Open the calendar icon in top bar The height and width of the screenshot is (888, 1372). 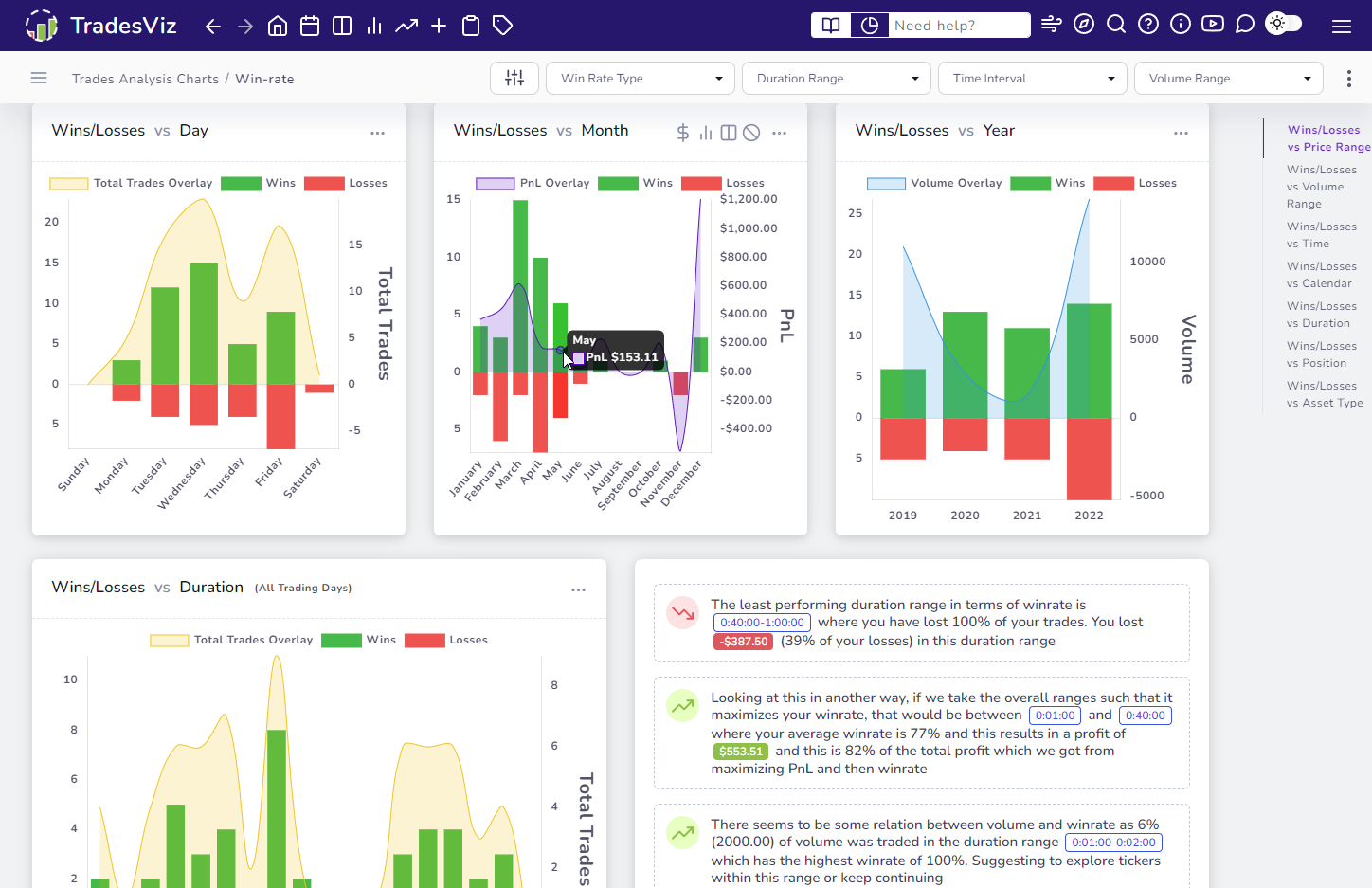coord(310,26)
